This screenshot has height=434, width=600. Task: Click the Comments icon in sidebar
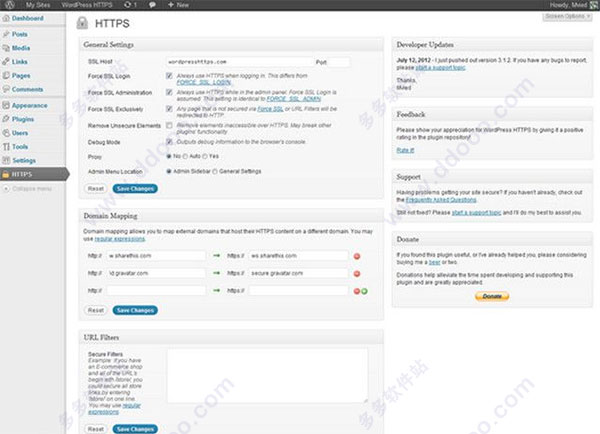click(6, 89)
